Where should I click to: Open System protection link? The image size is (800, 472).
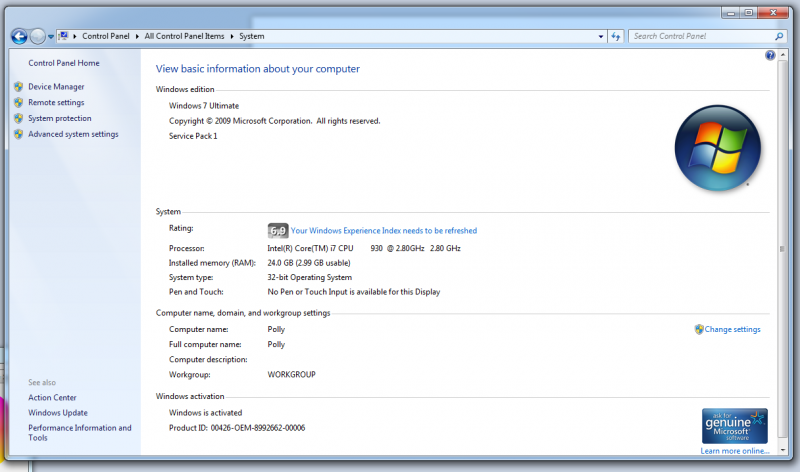59,118
